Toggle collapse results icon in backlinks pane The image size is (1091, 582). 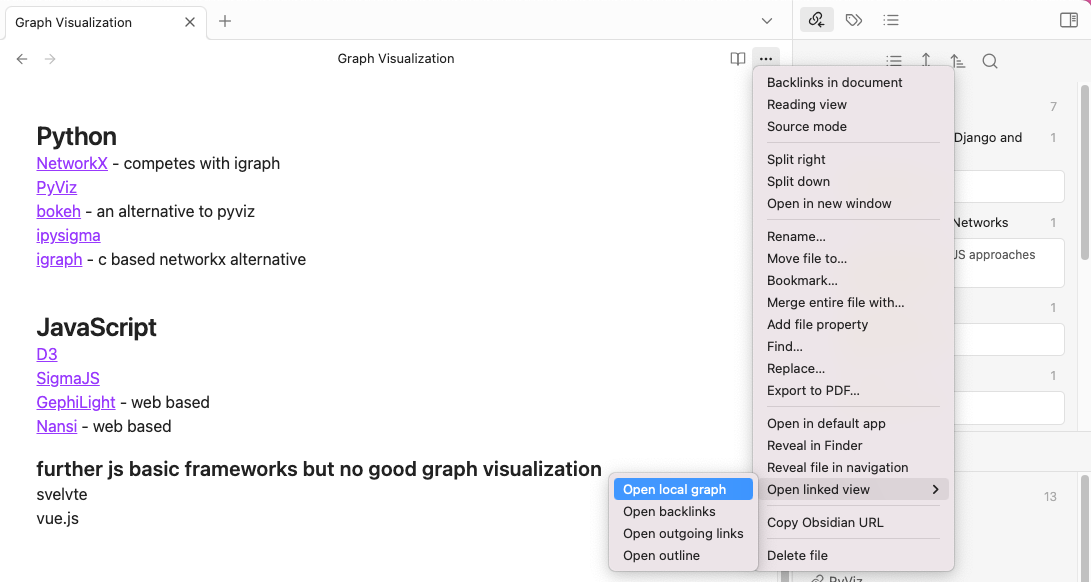(894, 61)
